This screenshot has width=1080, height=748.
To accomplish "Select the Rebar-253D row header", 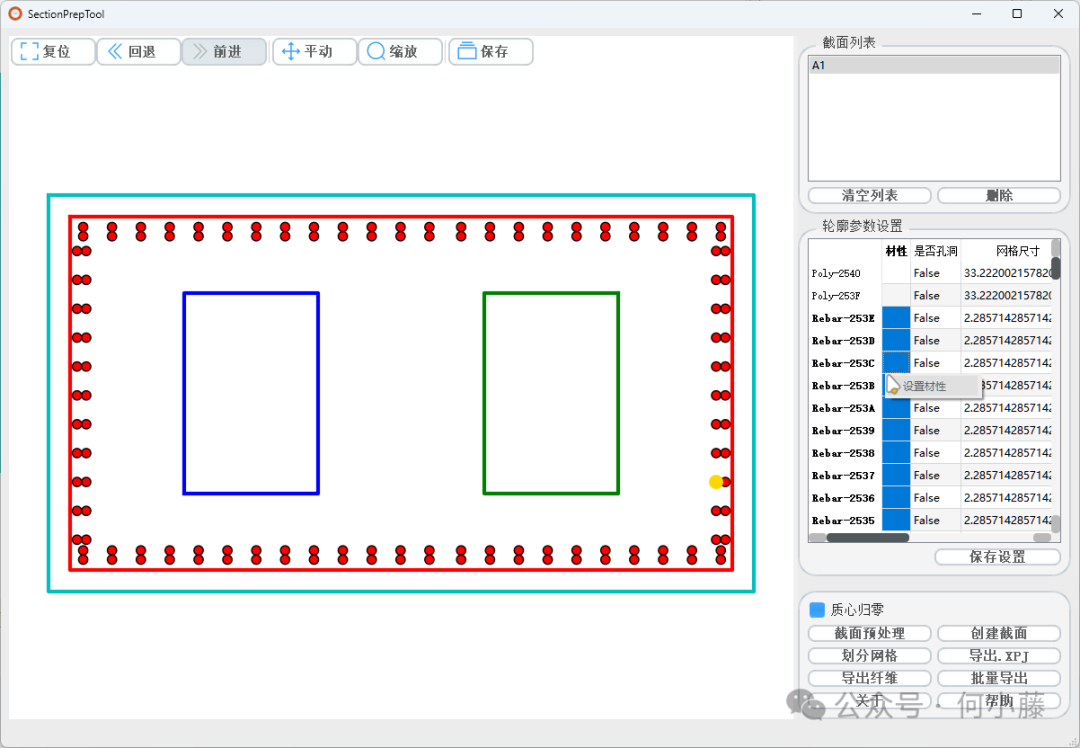I will pos(845,341).
